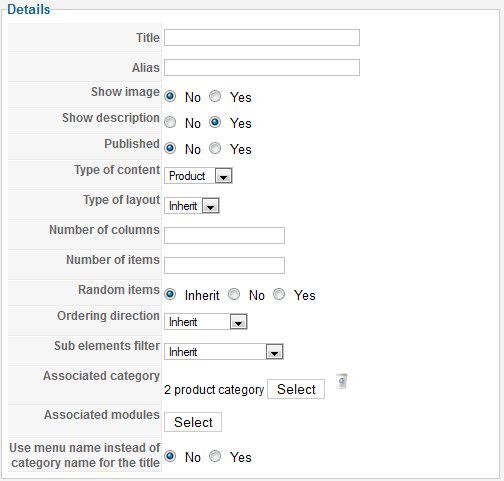Expand the Ordering direction dropdown

click(206, 322)
